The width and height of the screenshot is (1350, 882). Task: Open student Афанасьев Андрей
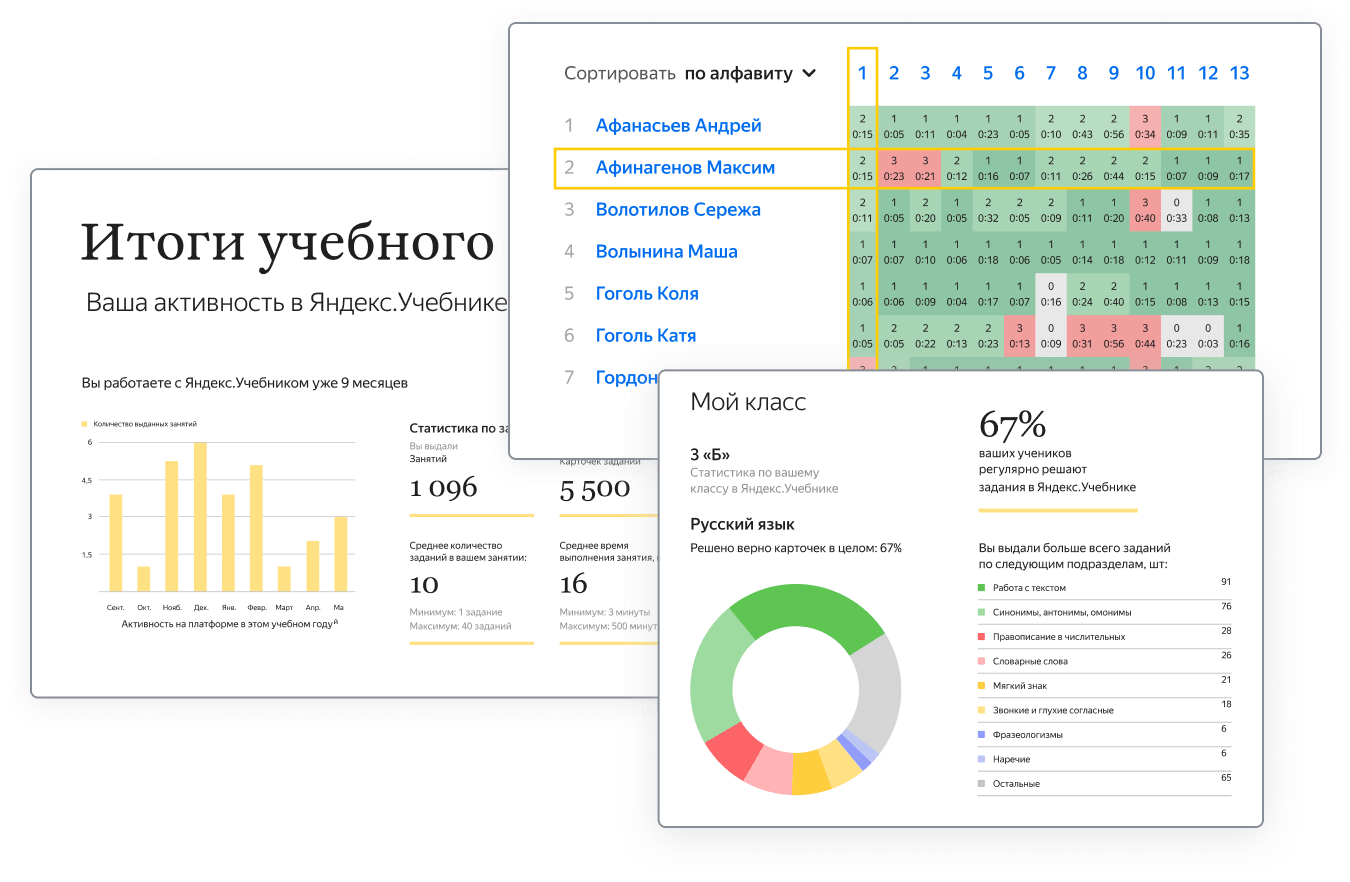(x=678, y=125)
